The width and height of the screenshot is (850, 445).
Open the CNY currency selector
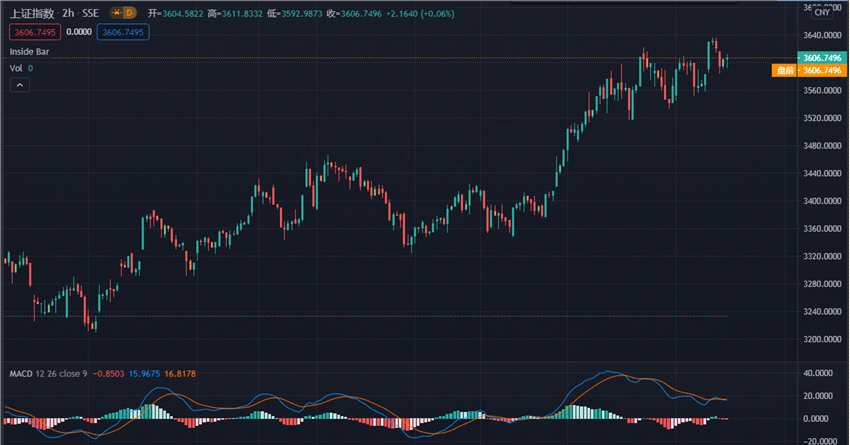[x=821, y=13]
